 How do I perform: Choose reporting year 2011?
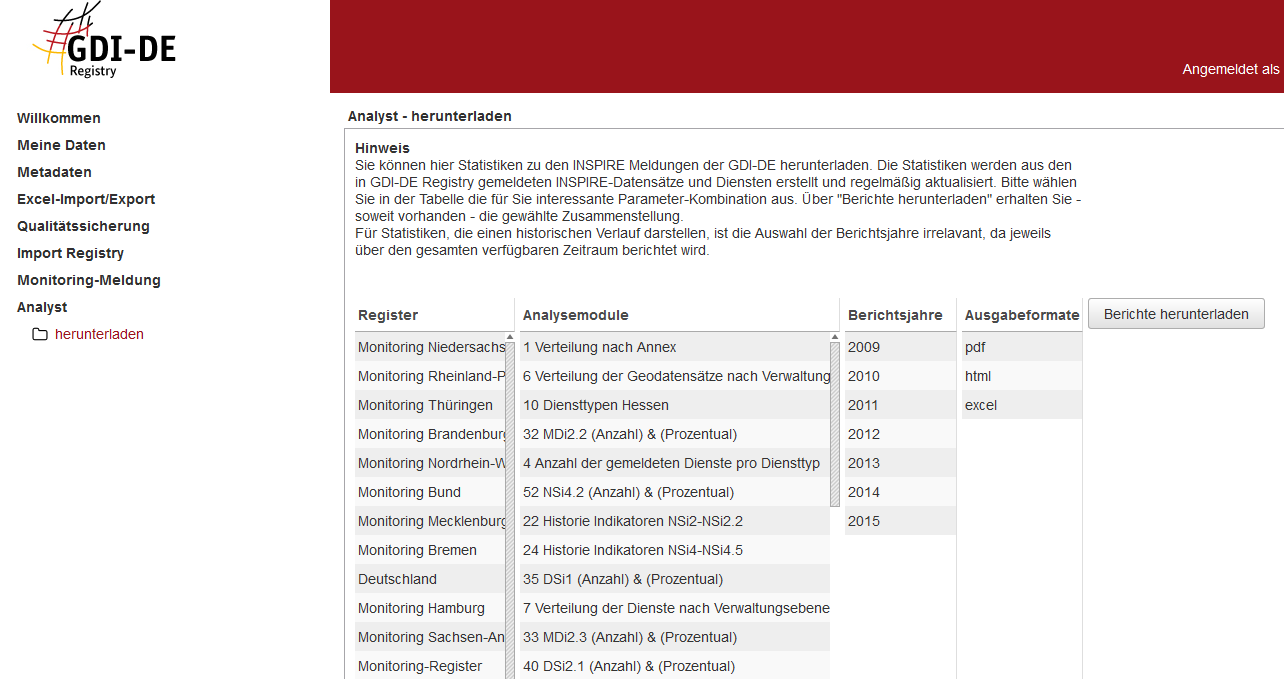900,405
